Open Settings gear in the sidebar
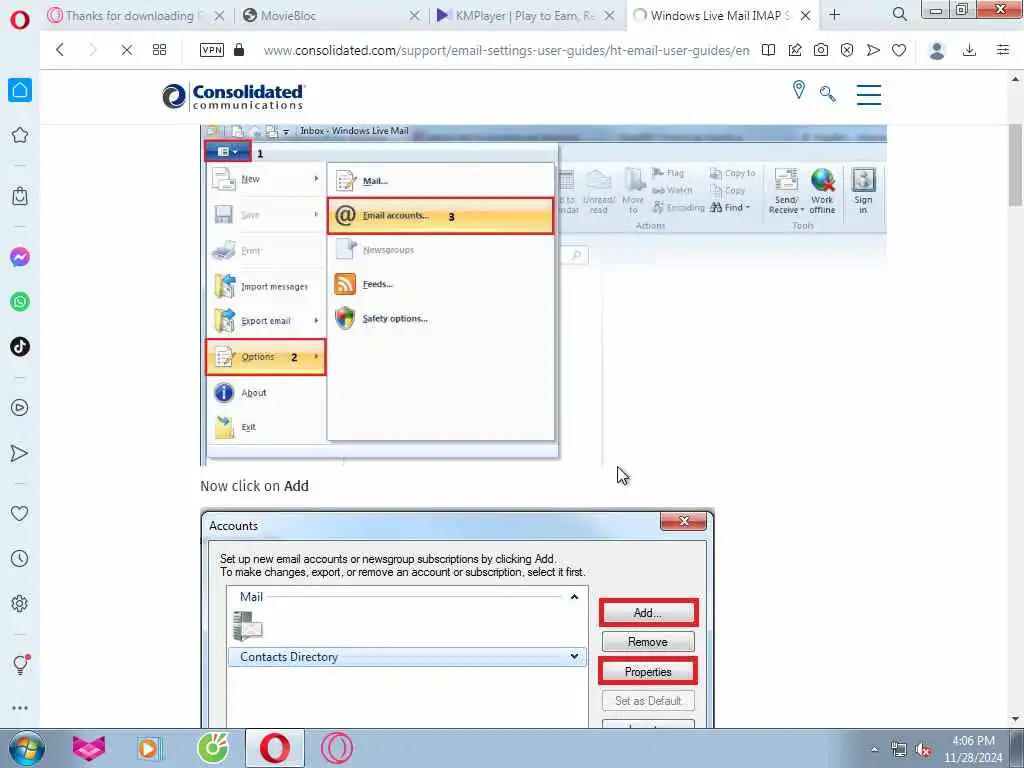The image size is (1024, 768). pyautogui.click(x=20, y=603)
